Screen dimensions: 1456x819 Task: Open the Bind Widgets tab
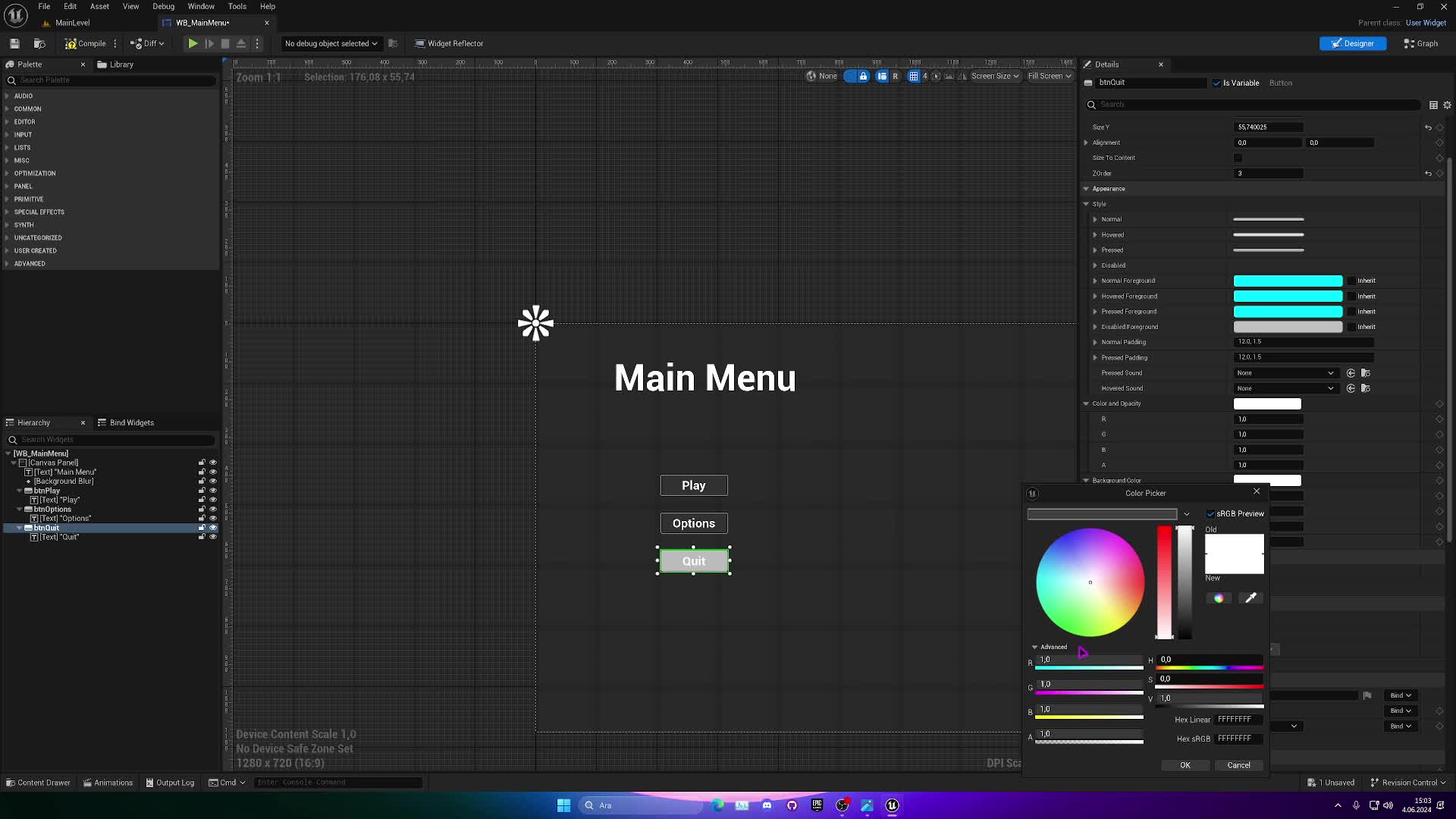coord(126,422)
